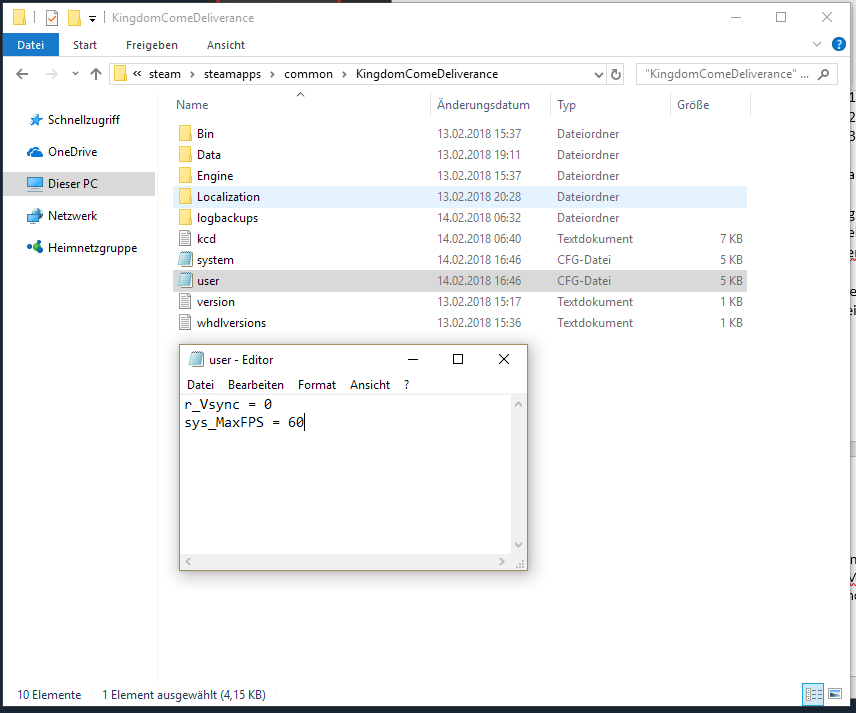The image size is (856, 713).
Task: Click steamapps in the address path
Action: click(x=232, y=74)
